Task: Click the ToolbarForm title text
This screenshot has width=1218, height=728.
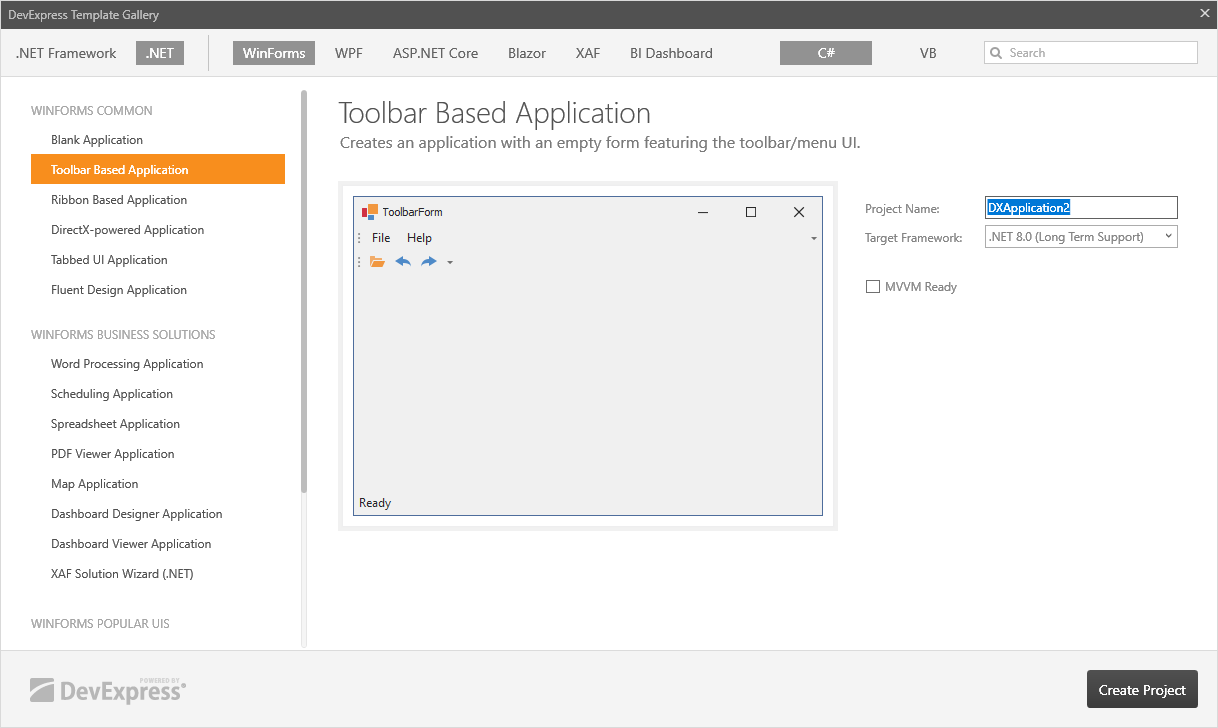Action: [x=412, y=212]
